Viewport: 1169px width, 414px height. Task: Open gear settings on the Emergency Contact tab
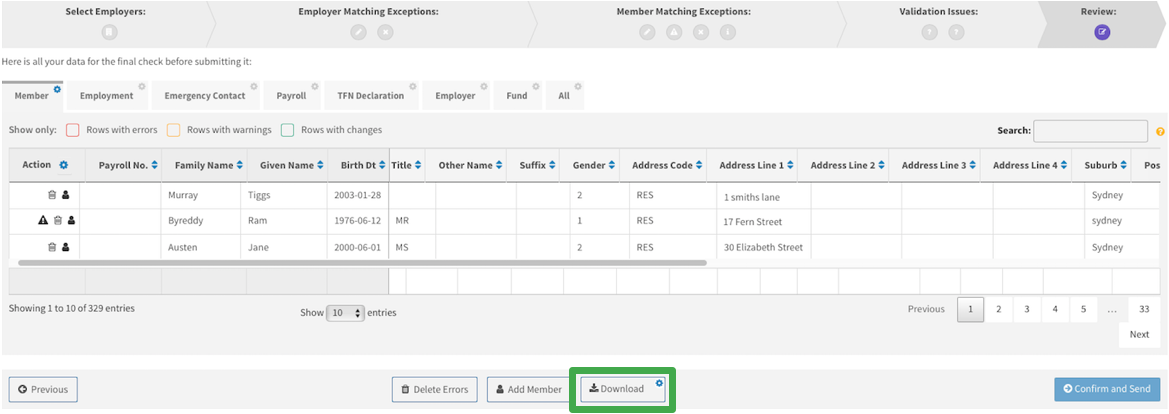tap(253, 86)
